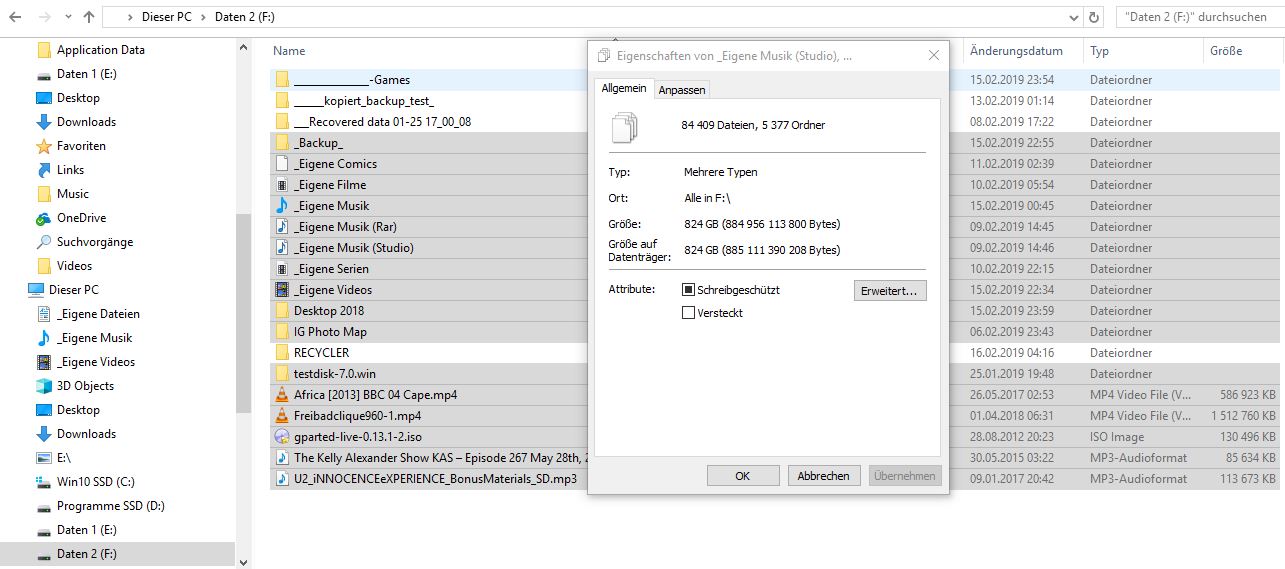Viewport: 1285px width, 569px height.
Task: Select Application Data in the sidebar
Action: (x=100, y=50)
